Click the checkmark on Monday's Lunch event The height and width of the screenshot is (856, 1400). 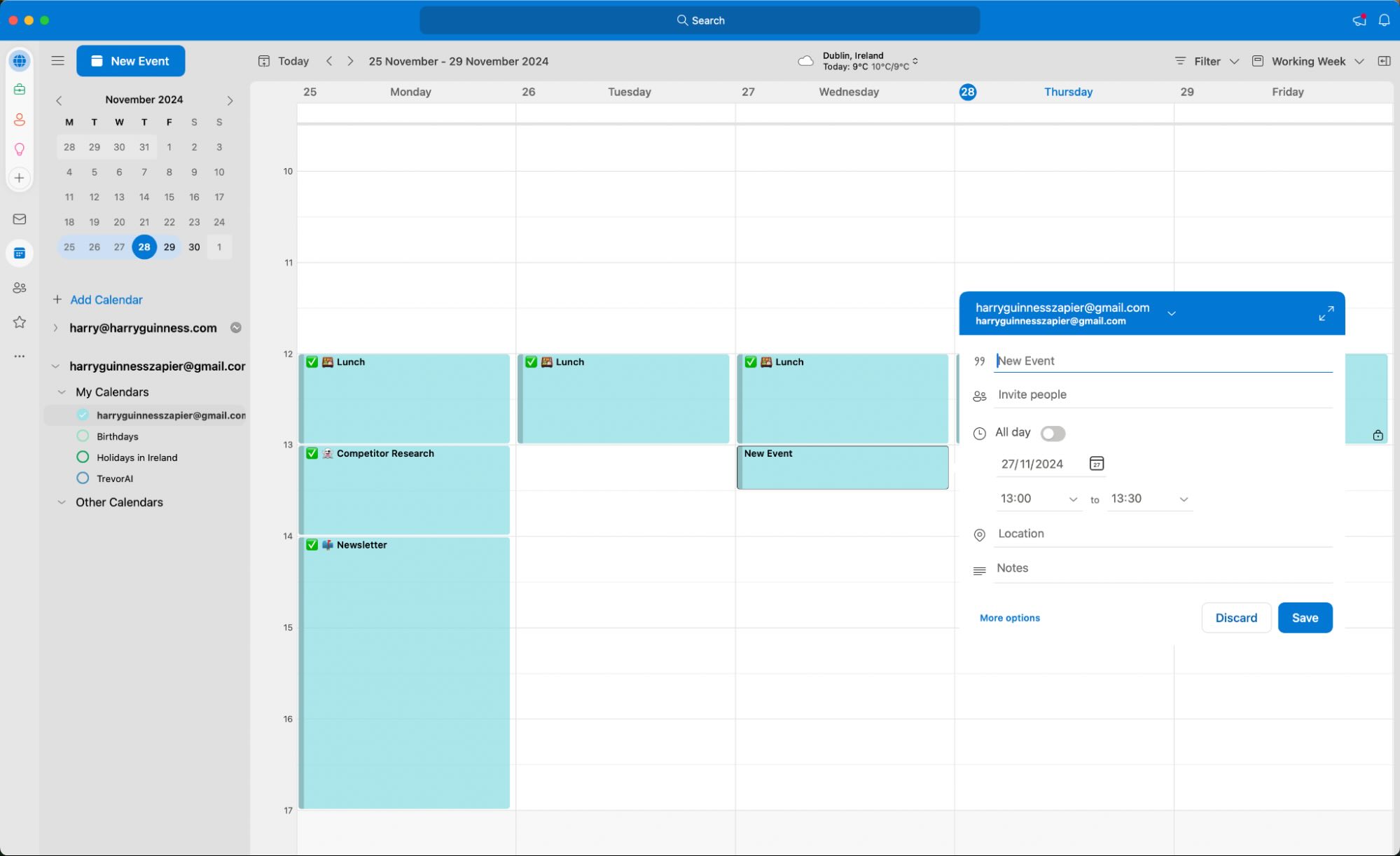312,361
